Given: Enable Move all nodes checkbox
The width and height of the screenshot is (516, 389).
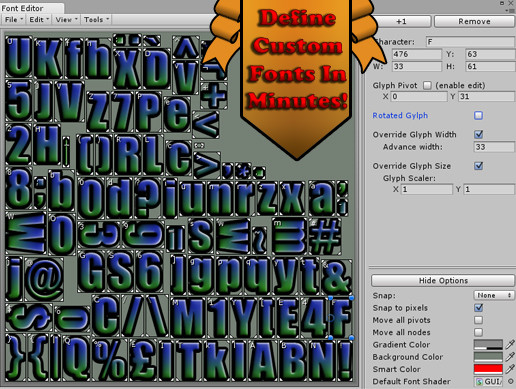Looking at the screenshot, I should [x=478, y=332].
